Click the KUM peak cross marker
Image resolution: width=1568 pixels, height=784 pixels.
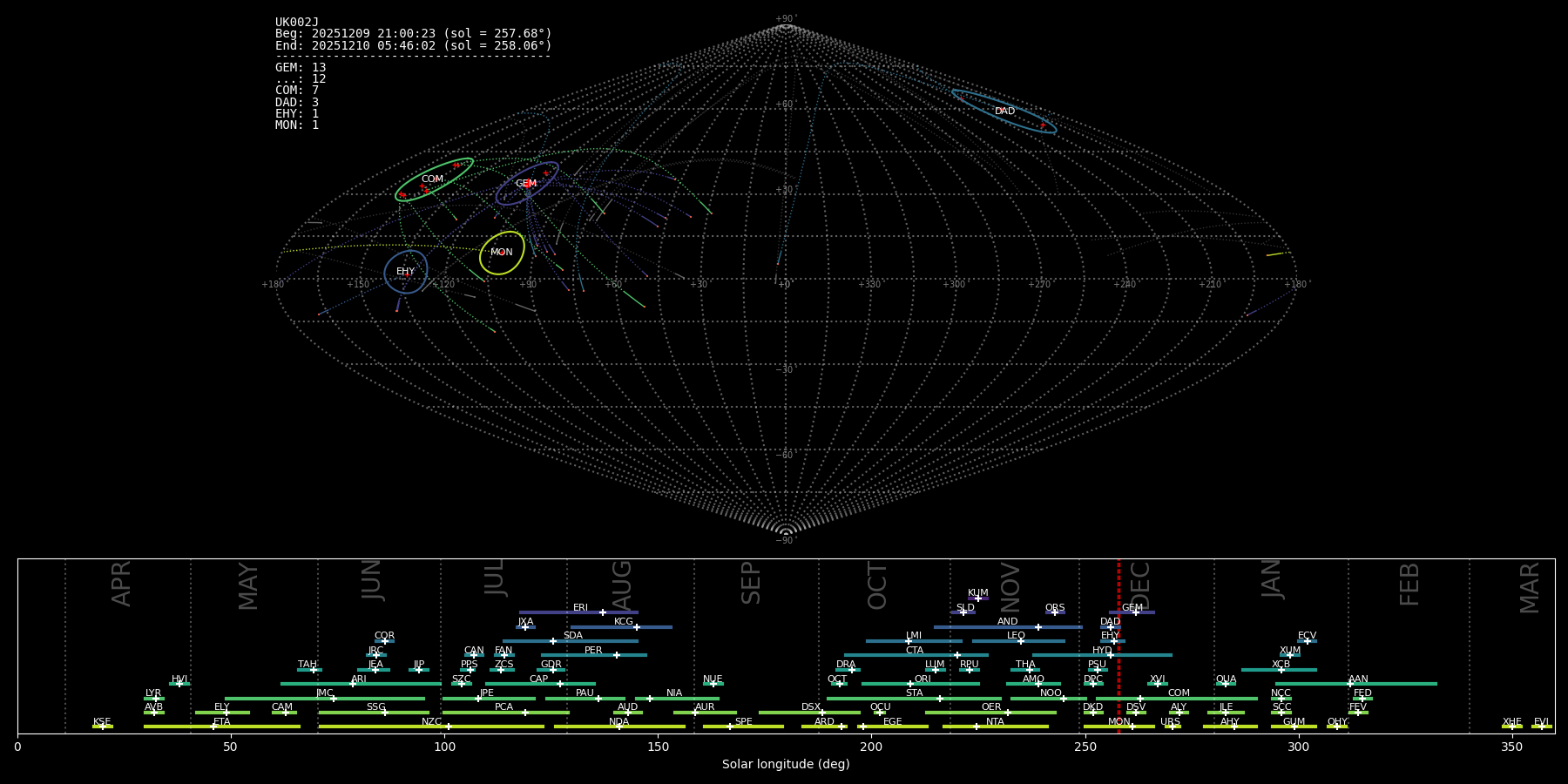(x=977, y=598)
